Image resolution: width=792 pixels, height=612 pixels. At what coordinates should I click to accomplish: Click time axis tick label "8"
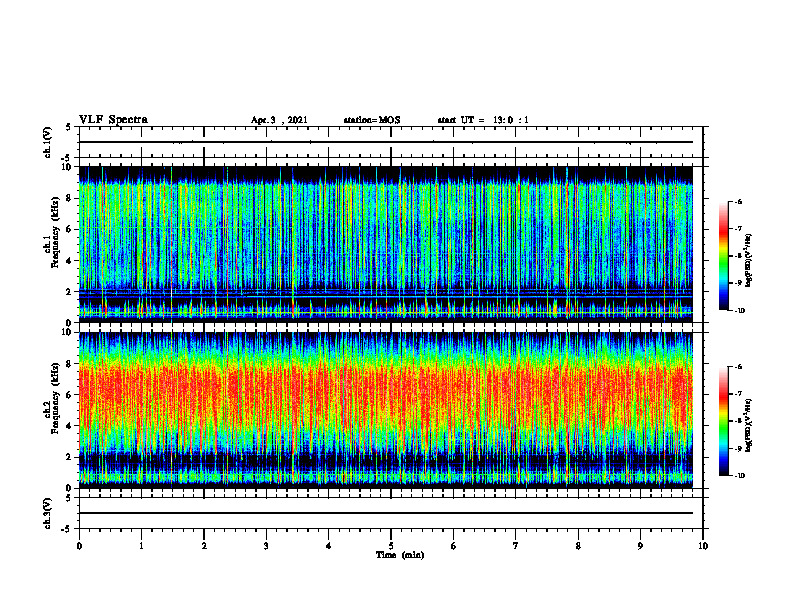(x=578, y=546)
